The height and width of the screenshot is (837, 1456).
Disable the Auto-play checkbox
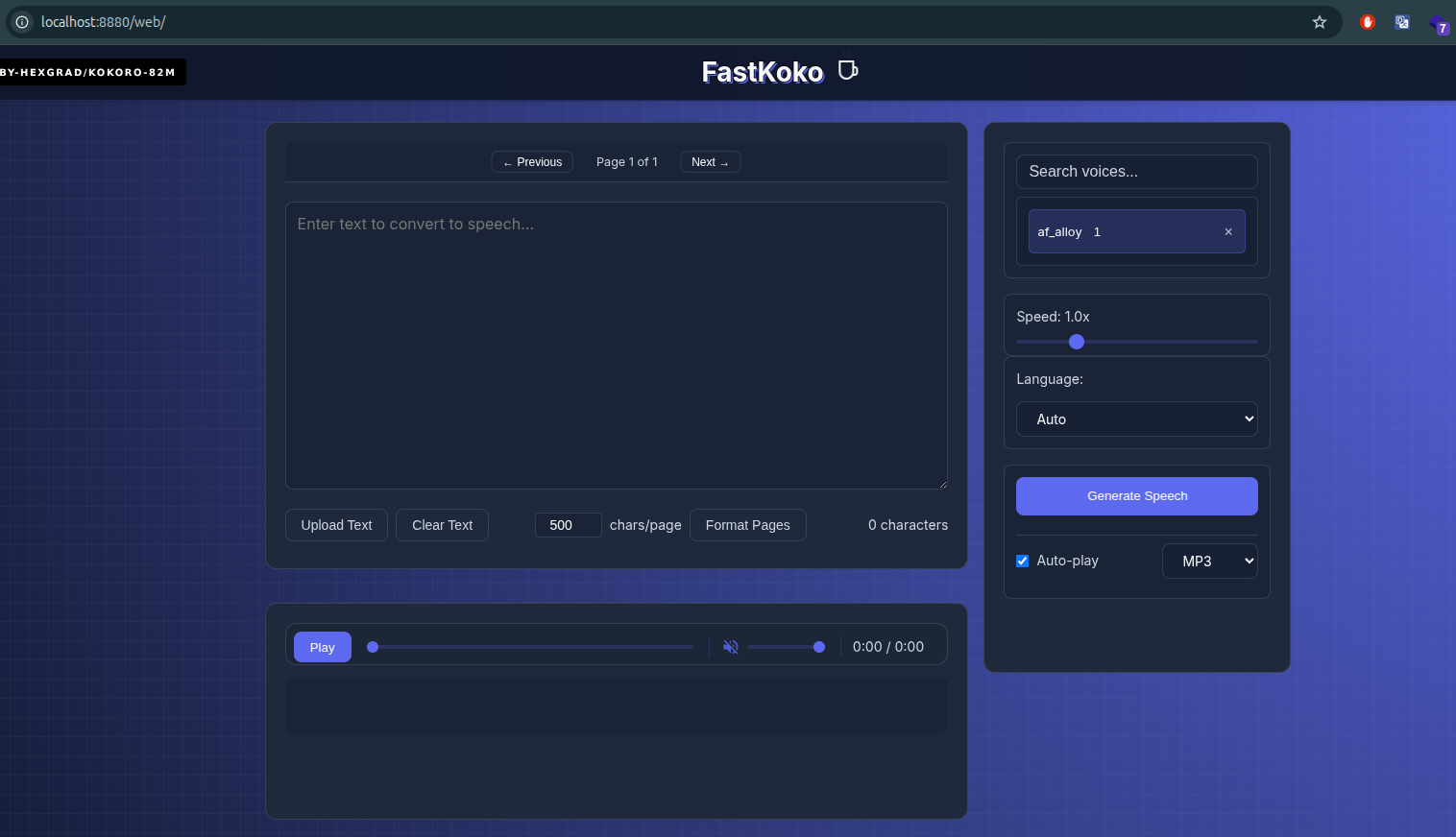point(1022,561)
